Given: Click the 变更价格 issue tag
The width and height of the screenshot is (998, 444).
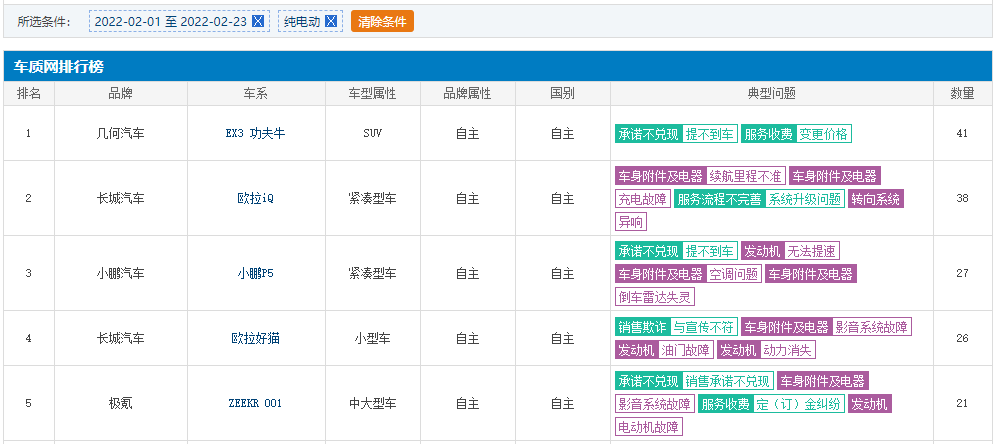Looking at the screenshot, I should [x=824, y=134].
